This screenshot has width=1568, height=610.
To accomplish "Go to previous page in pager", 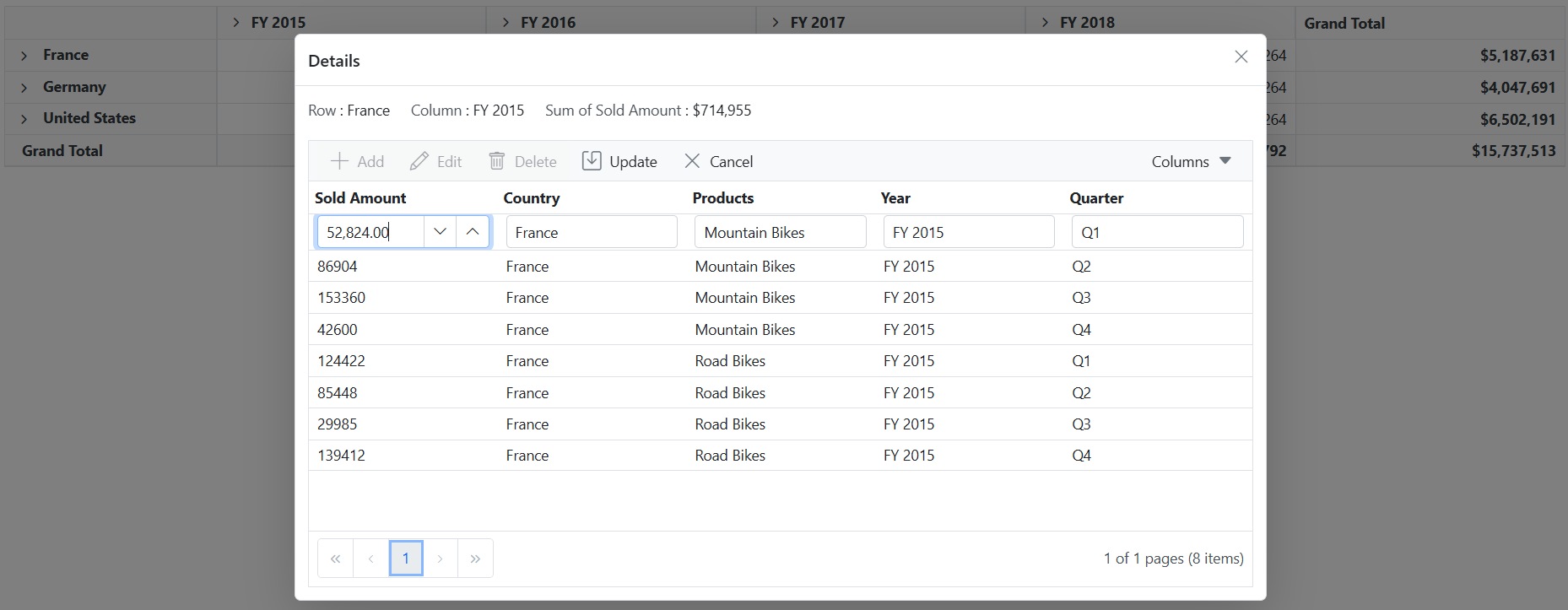I will pos(370,559).
